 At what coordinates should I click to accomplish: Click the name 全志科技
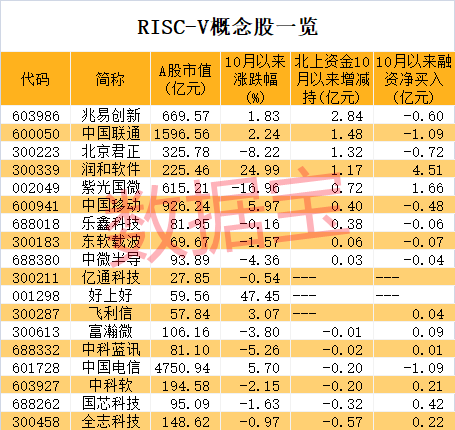[x=111, y=421]
